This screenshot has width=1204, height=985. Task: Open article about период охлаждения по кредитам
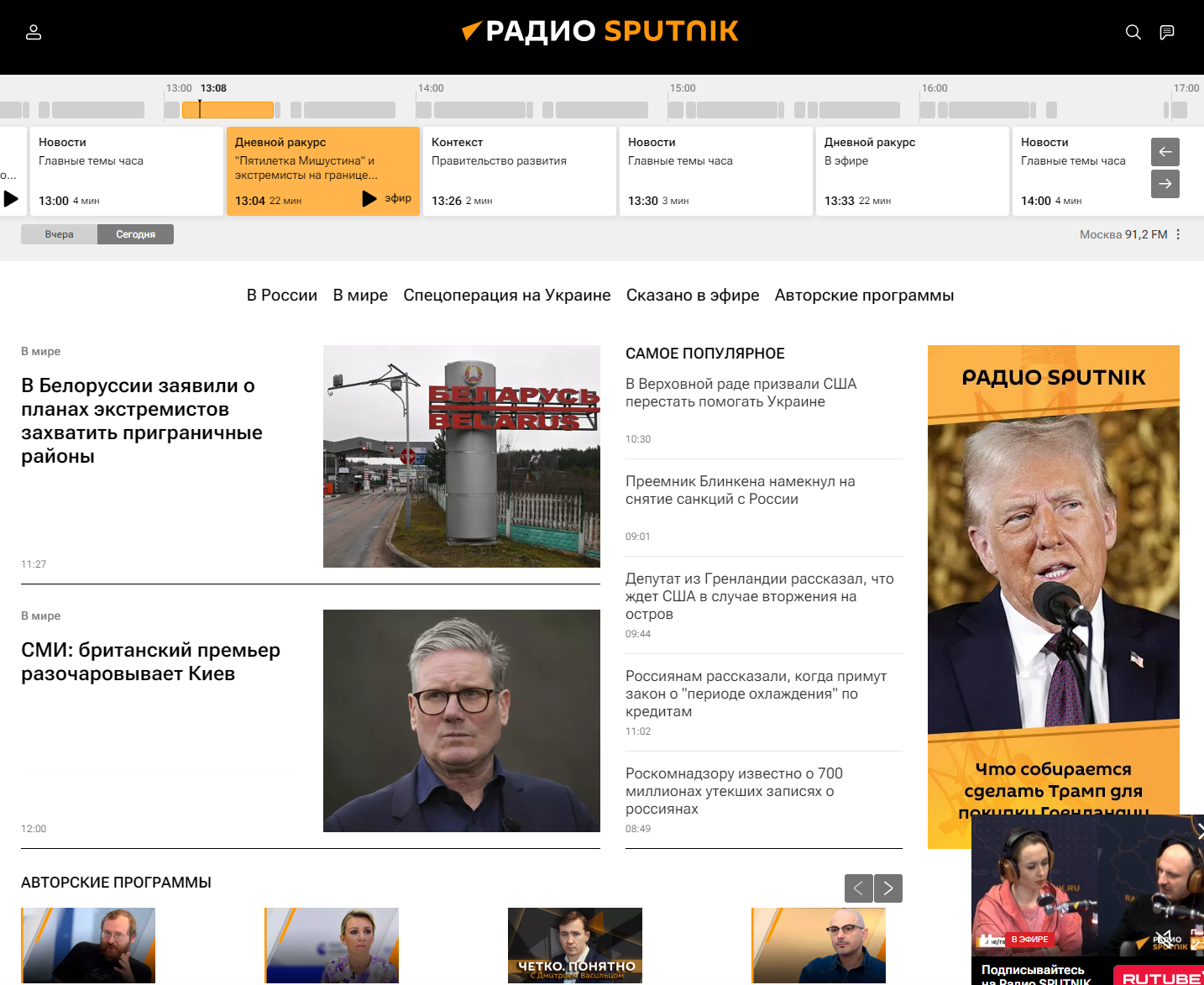point(756,694)
